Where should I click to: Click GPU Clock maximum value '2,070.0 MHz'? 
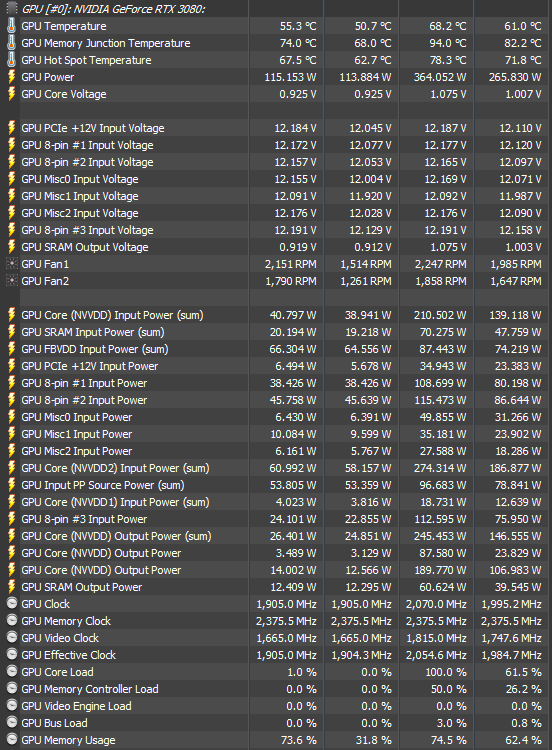tap(436, 604)
